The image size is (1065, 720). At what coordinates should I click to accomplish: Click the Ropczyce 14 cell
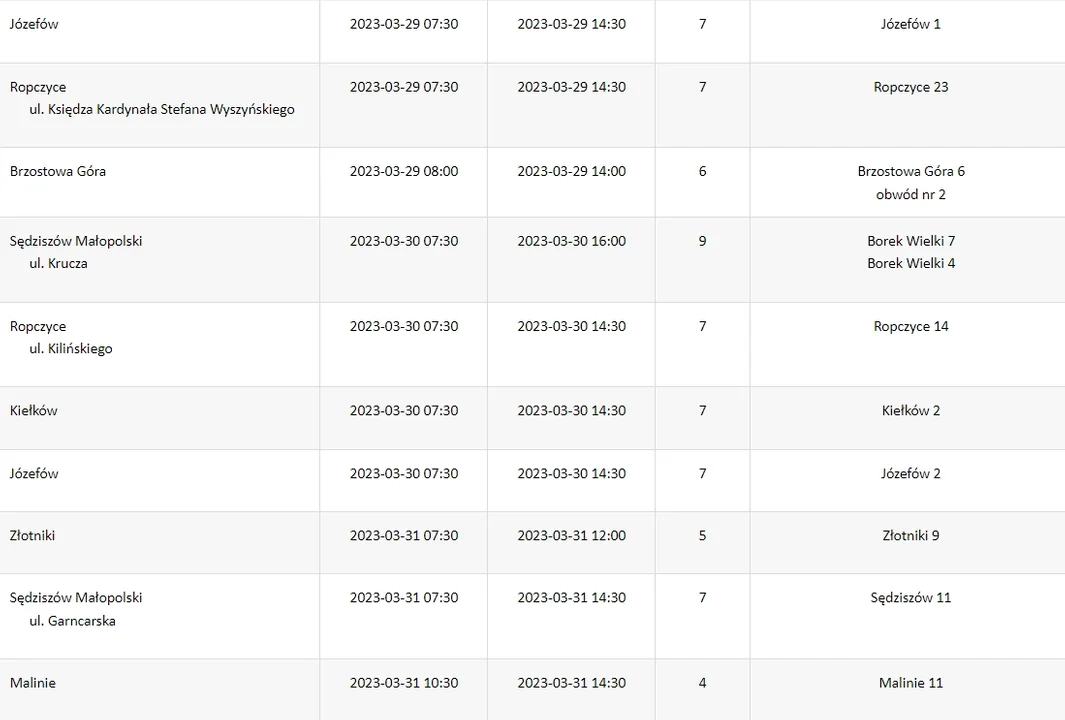point(910,327)
